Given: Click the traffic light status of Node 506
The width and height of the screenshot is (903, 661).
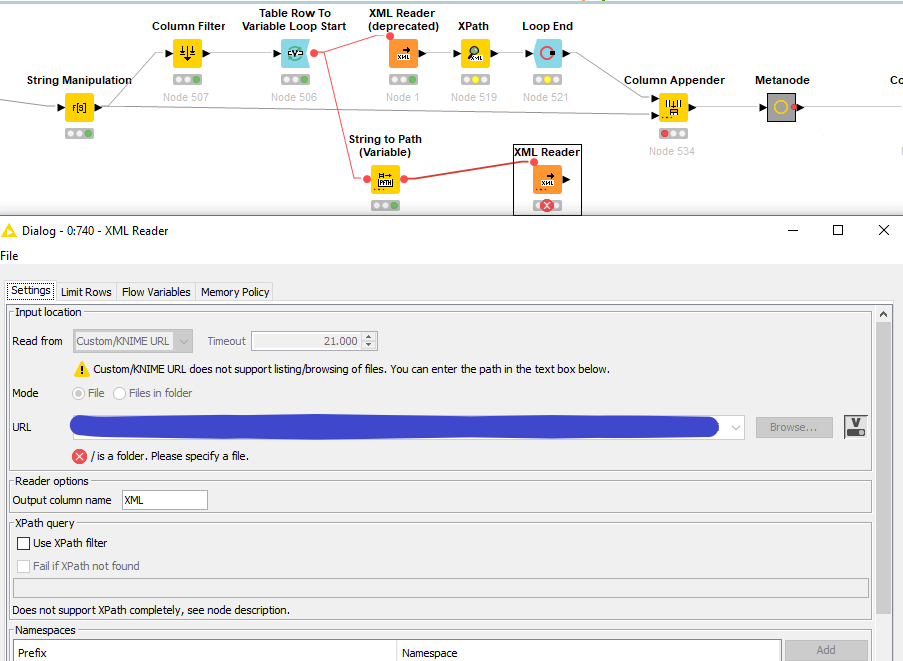Looking at the screenshot, I should 295,79.
